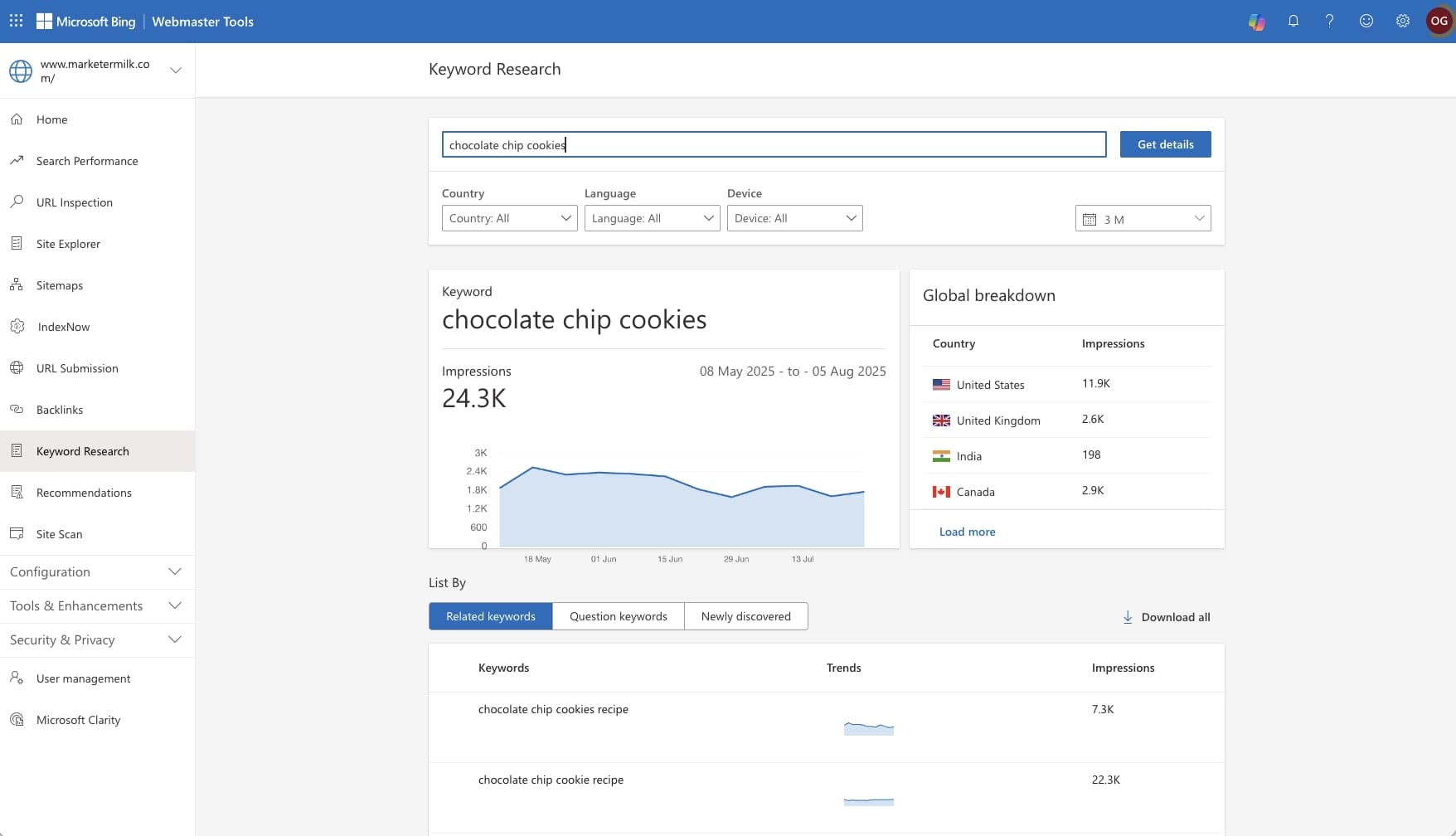The width and height of the screenshot is (1456, 836).
Task: Expand Tools & Enhancements section
Action: point(97,606)
